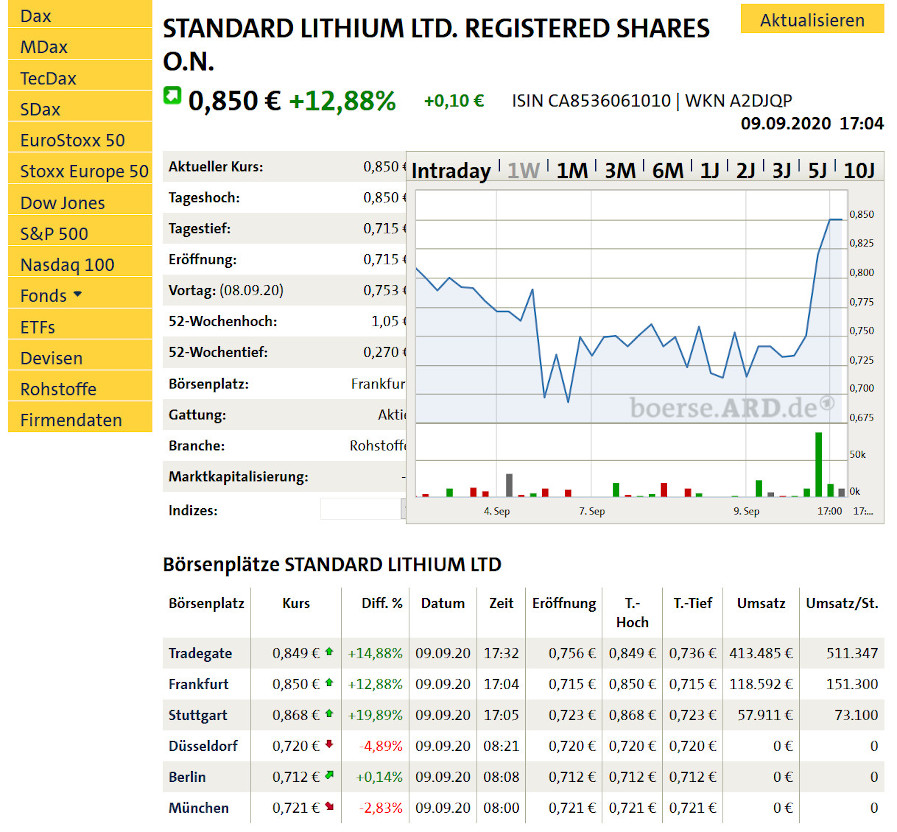Sort table by Umsatz column header
Screen dimensions: 897x832
[761, 603]
